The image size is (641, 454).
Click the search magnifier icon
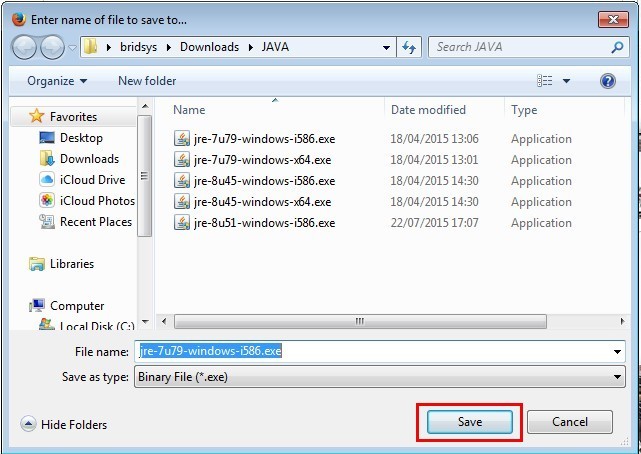pos(617,47)
